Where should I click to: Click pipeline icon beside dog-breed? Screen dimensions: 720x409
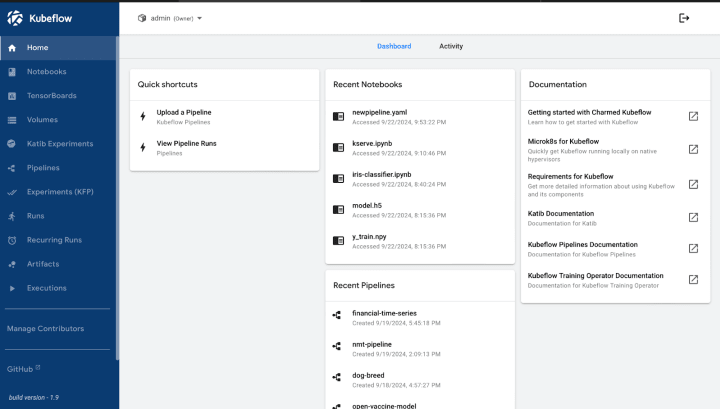(x=337, y=377)
